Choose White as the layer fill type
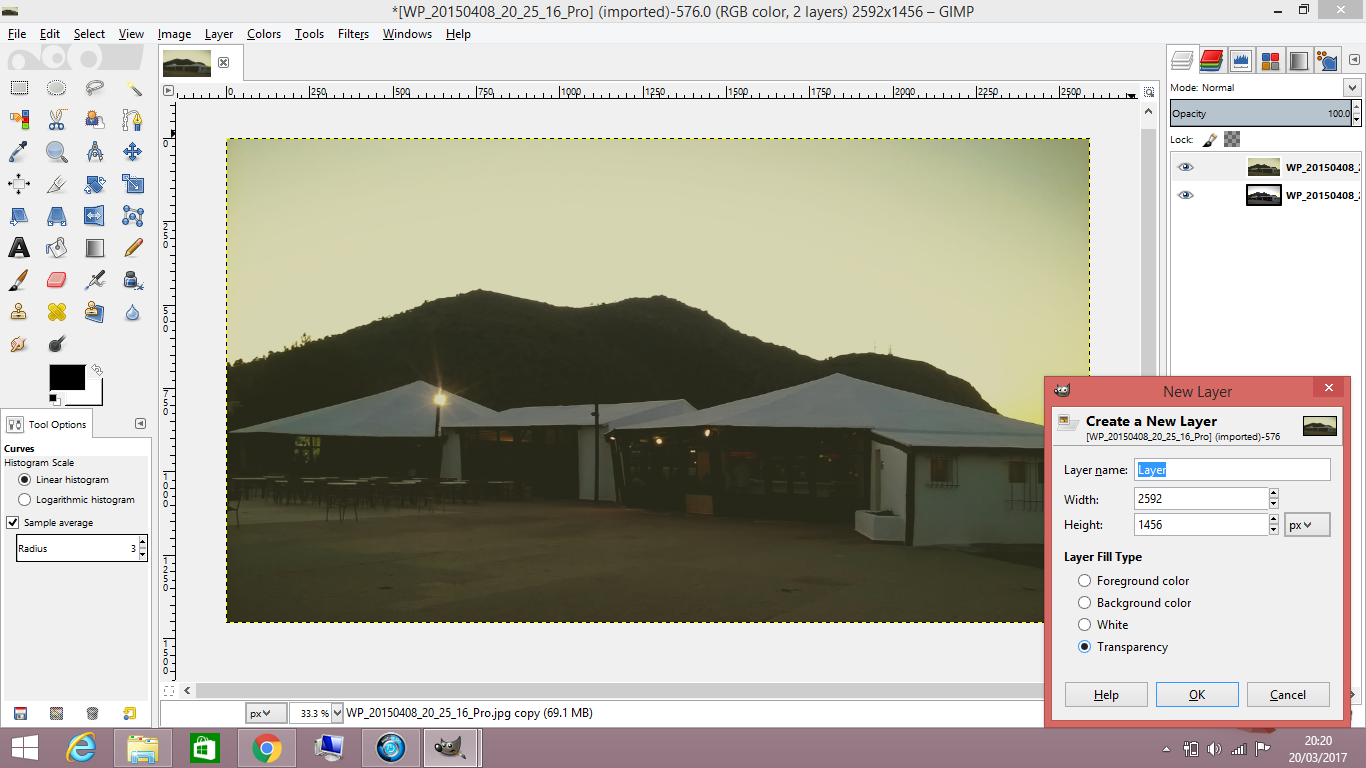 [x=1084, y=624]
